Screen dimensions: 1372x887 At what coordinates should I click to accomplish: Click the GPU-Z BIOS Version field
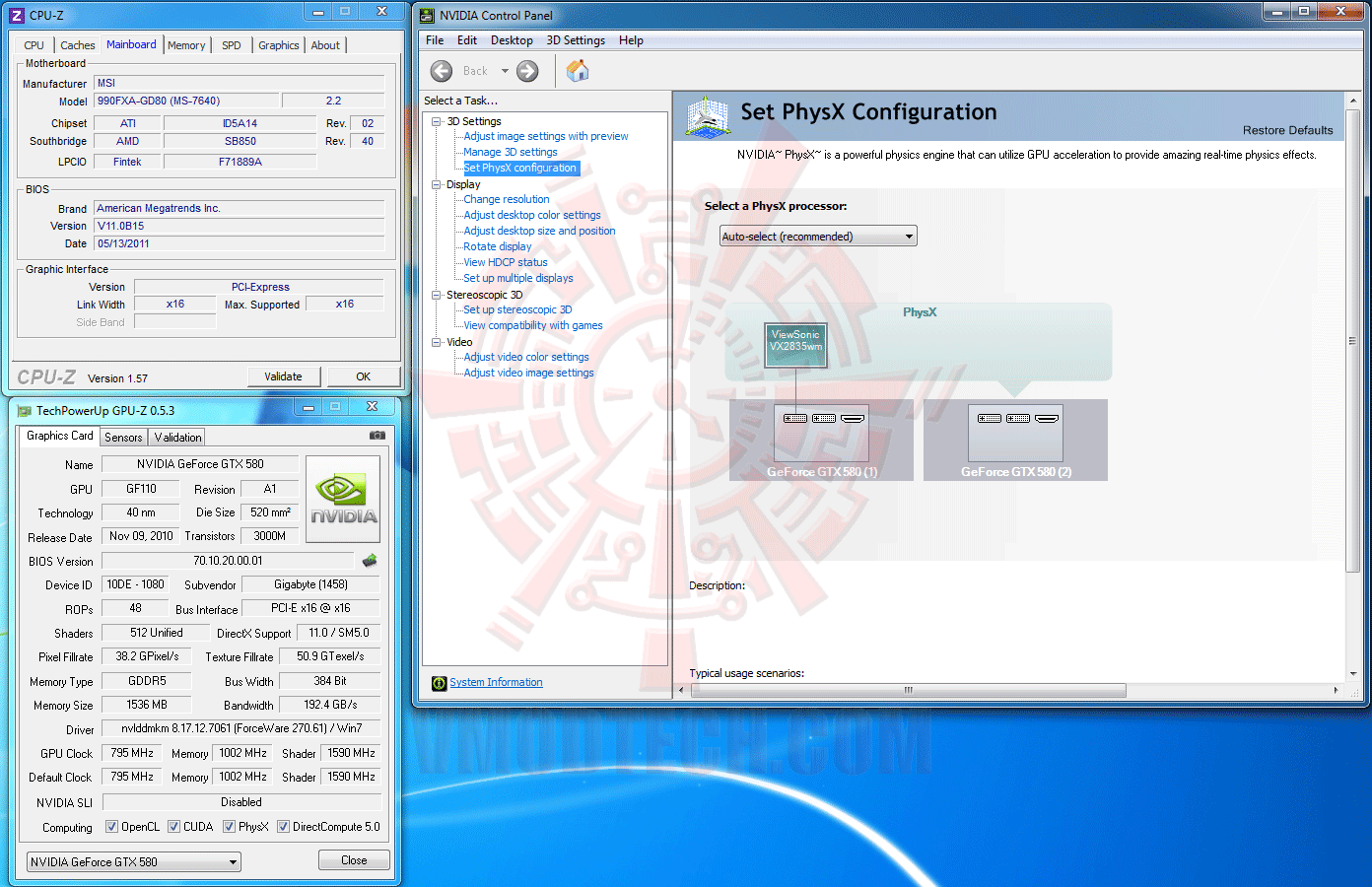[228, 561]
